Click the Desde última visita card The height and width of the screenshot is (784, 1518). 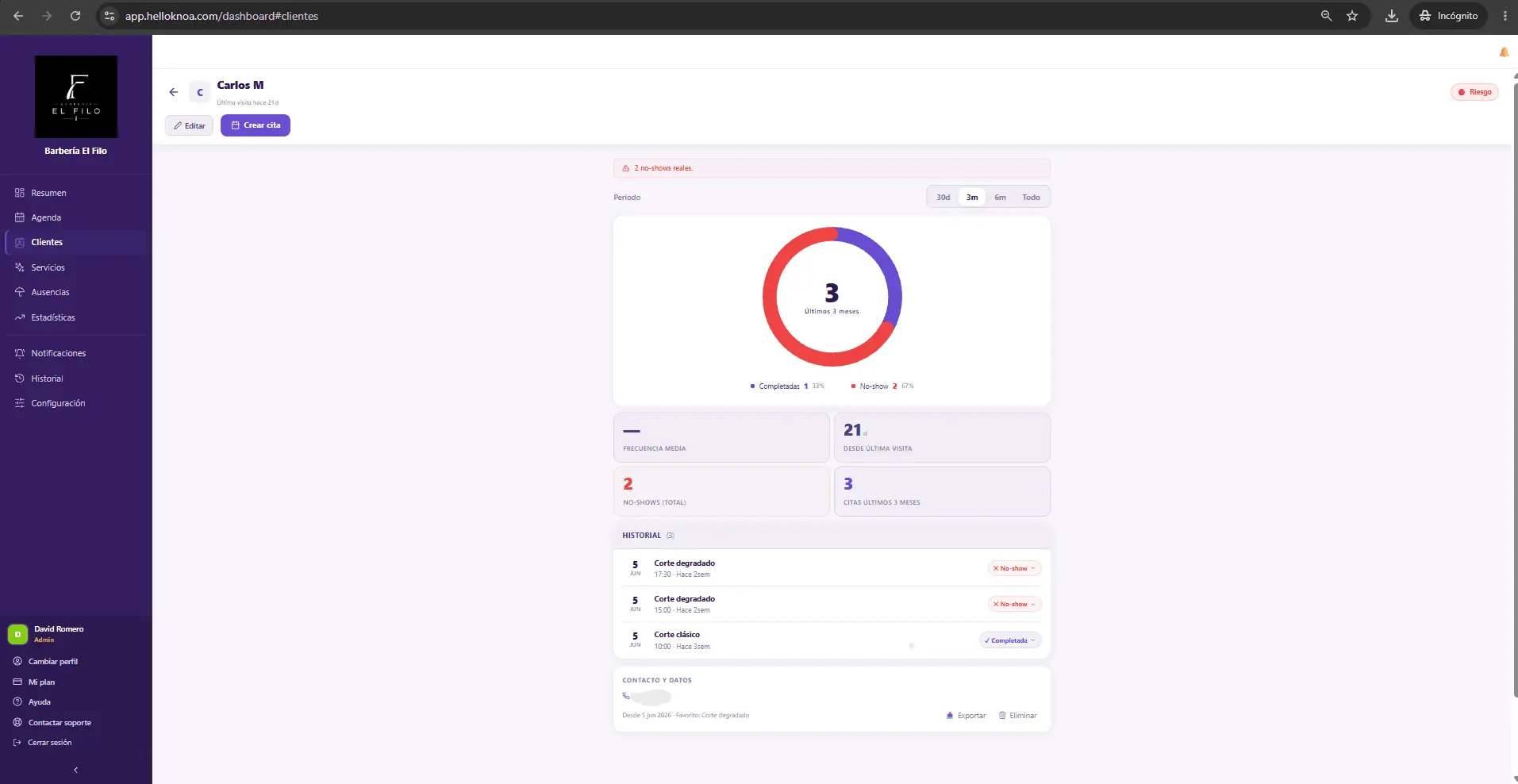click(x=942, y=437)
